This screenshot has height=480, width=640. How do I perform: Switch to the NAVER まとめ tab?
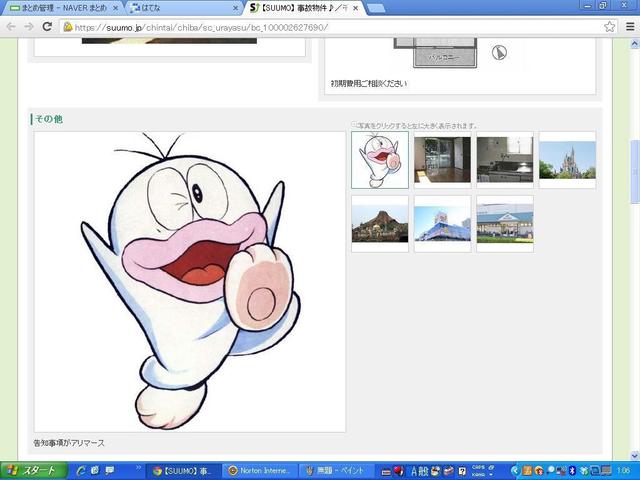(61, 8)
